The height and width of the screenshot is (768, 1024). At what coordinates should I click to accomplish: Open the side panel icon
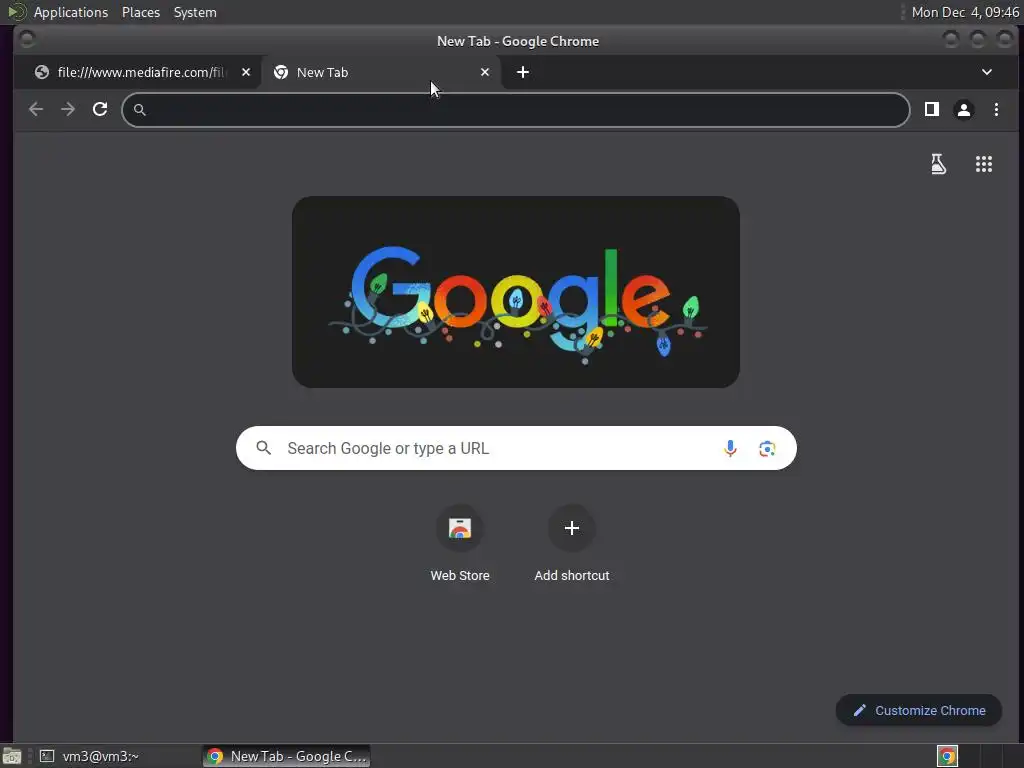[x=932, y=109]
